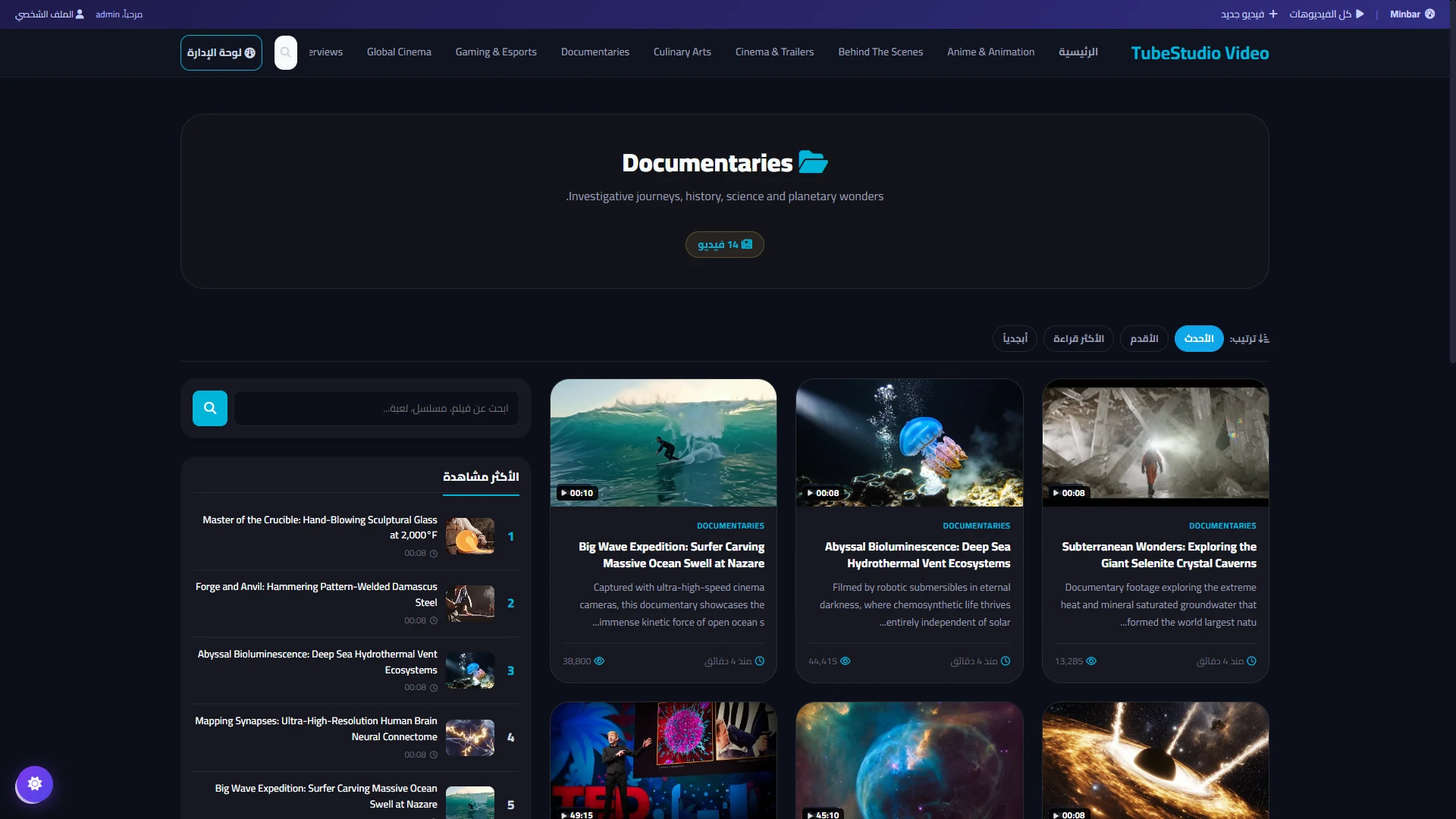Open Anime & Animation category
The height and width of the screenshot is (819, 1456).
point(990,52)
